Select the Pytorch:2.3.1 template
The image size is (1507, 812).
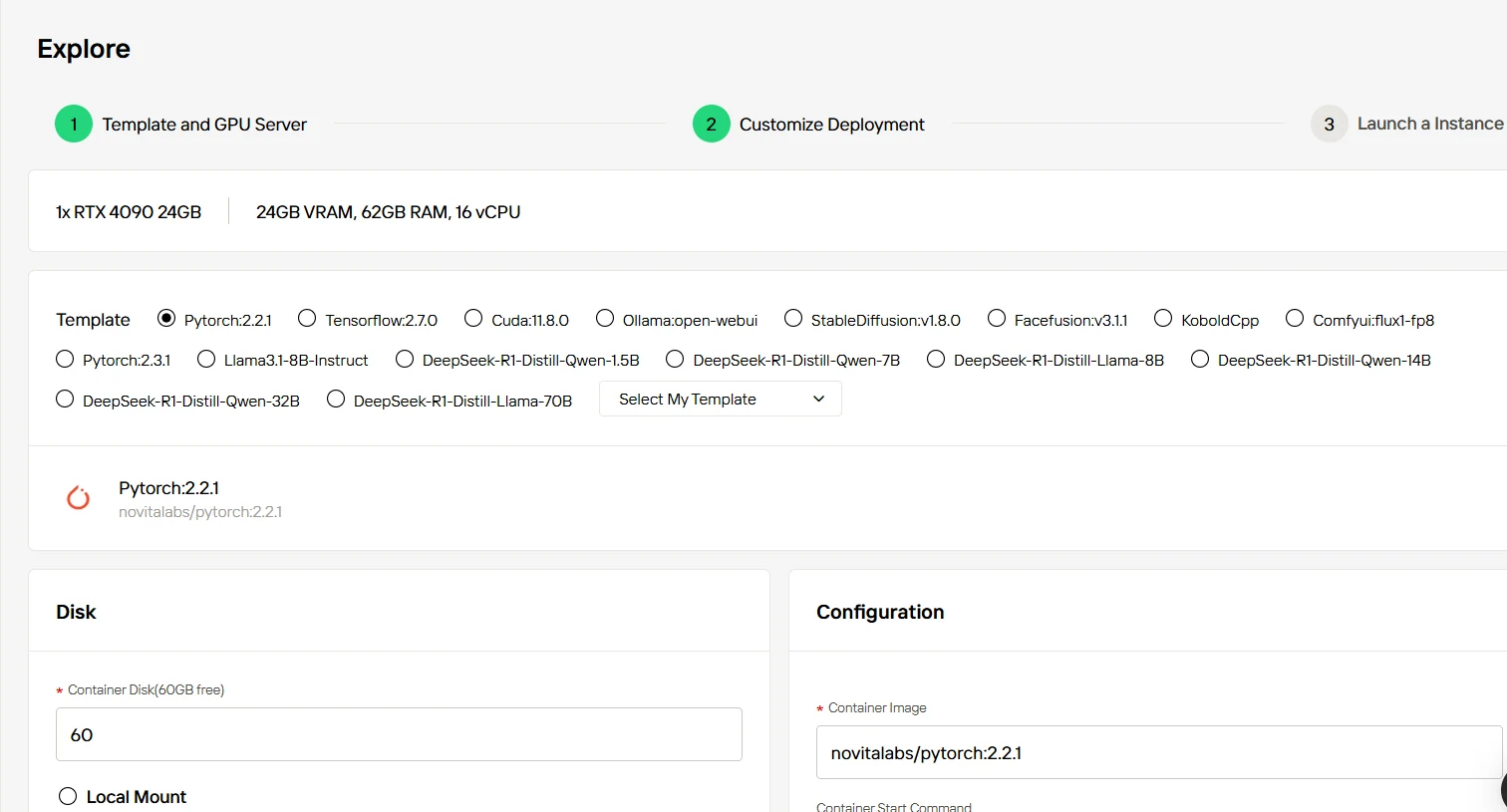[x=65, y=359]
